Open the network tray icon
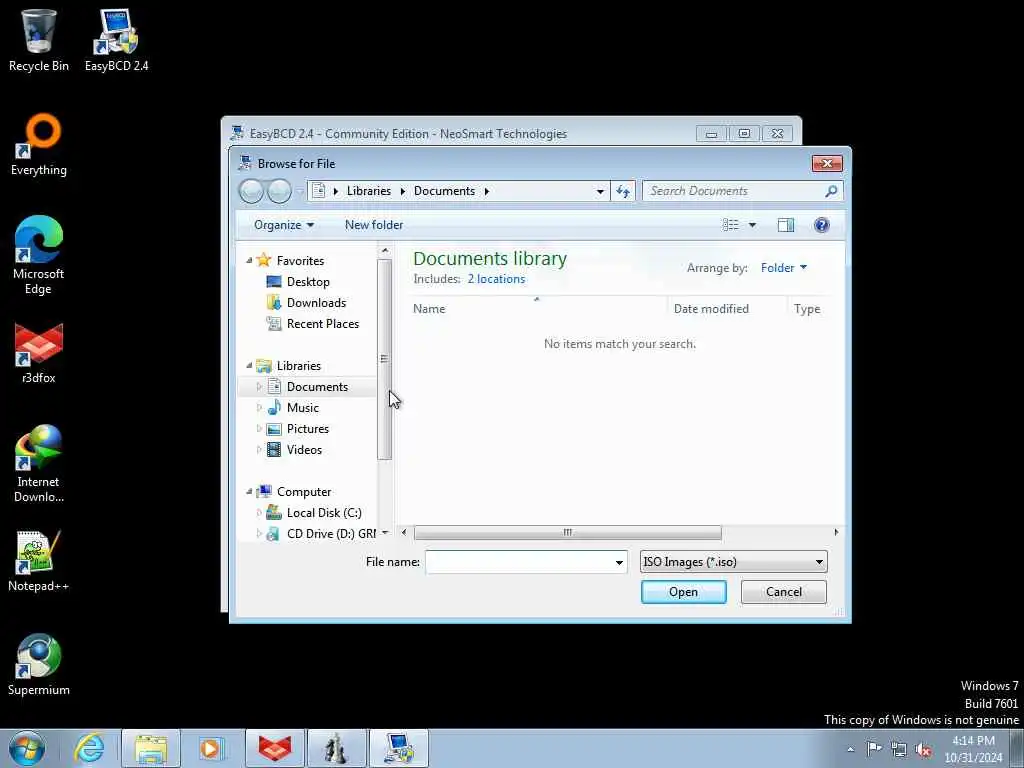1024x768 pixels. click(x=899, y=749)
